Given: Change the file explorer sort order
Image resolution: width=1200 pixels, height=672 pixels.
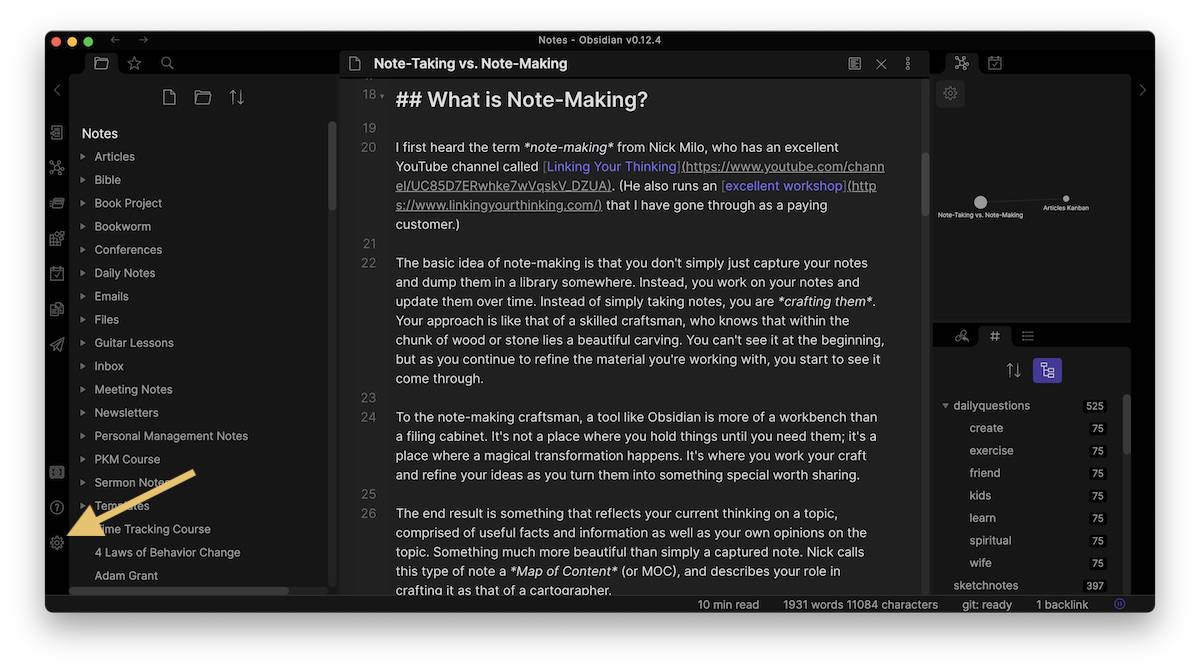Looking at the screenshot, I should (x=236, y=97).
